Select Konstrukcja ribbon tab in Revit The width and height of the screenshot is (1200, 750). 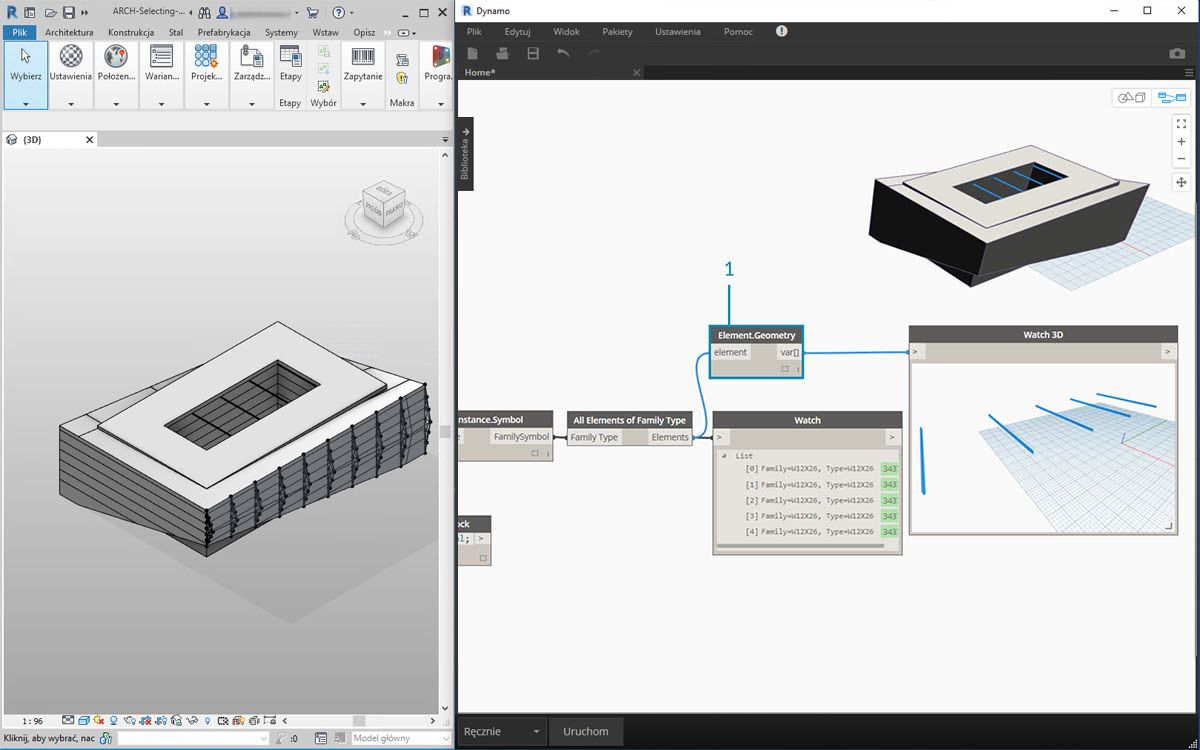[131, 32]
